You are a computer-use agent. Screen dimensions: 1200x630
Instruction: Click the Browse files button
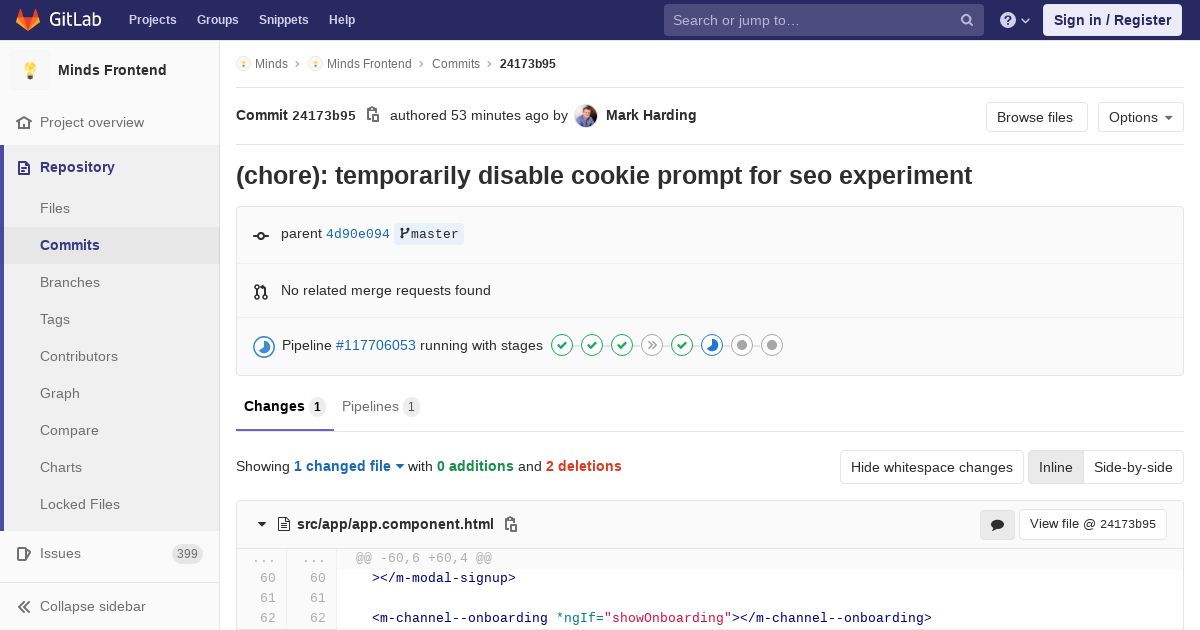click(1034, 117)
